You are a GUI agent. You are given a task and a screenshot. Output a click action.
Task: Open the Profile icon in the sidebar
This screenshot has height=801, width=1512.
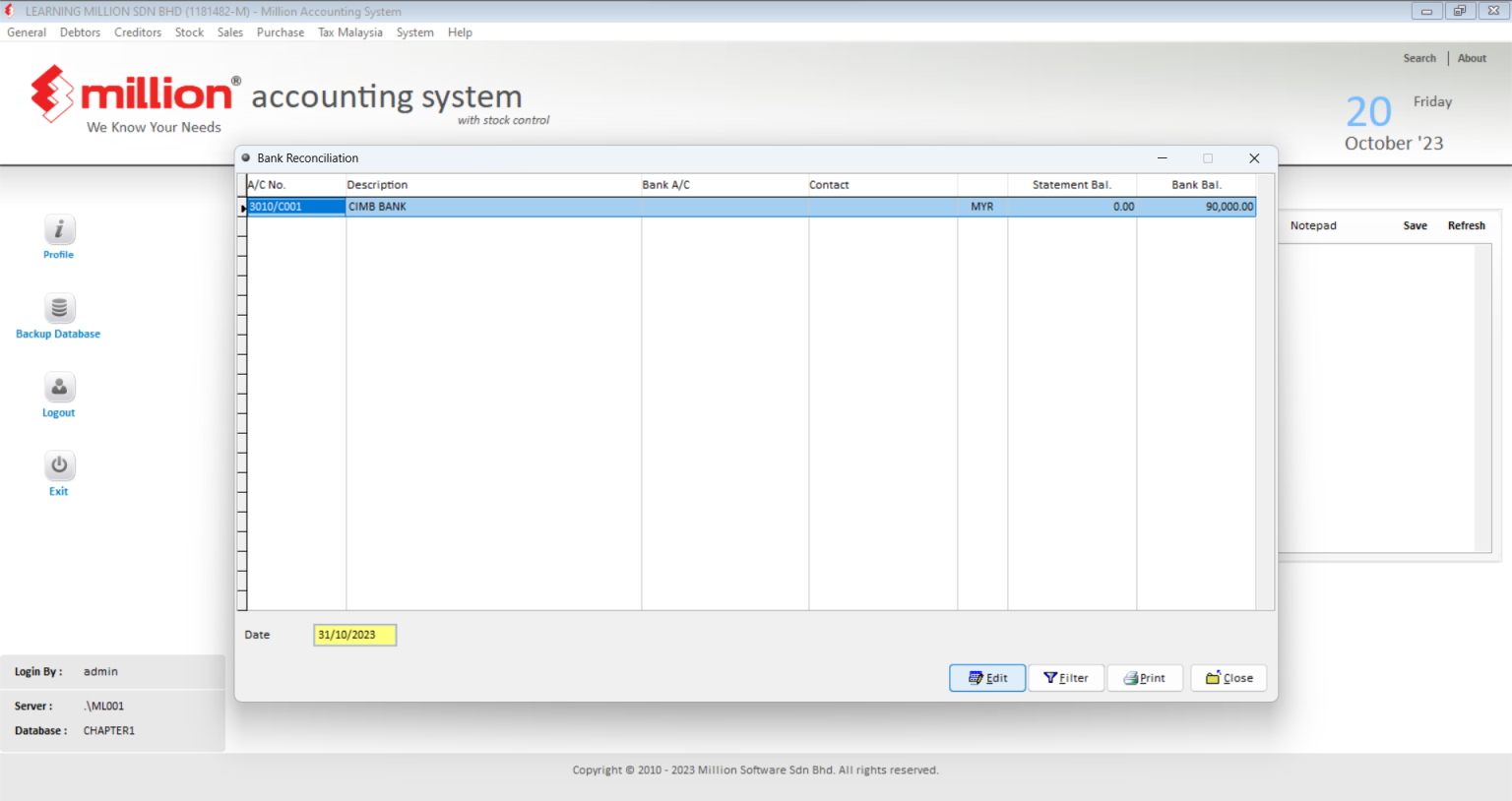pos(59,230)
